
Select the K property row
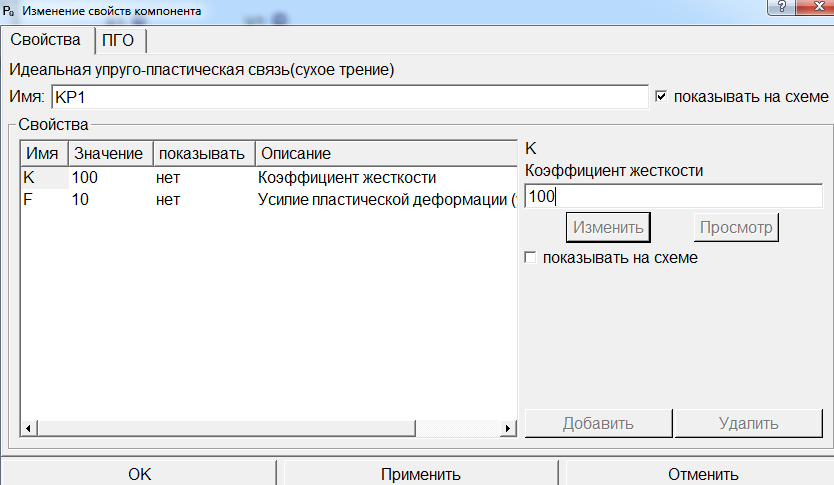[x=200, y=178]
